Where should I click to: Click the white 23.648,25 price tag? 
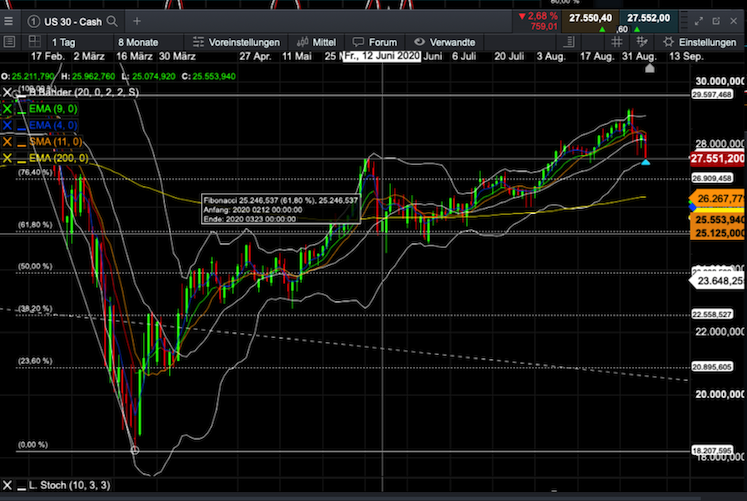click(x=718, y=281)
